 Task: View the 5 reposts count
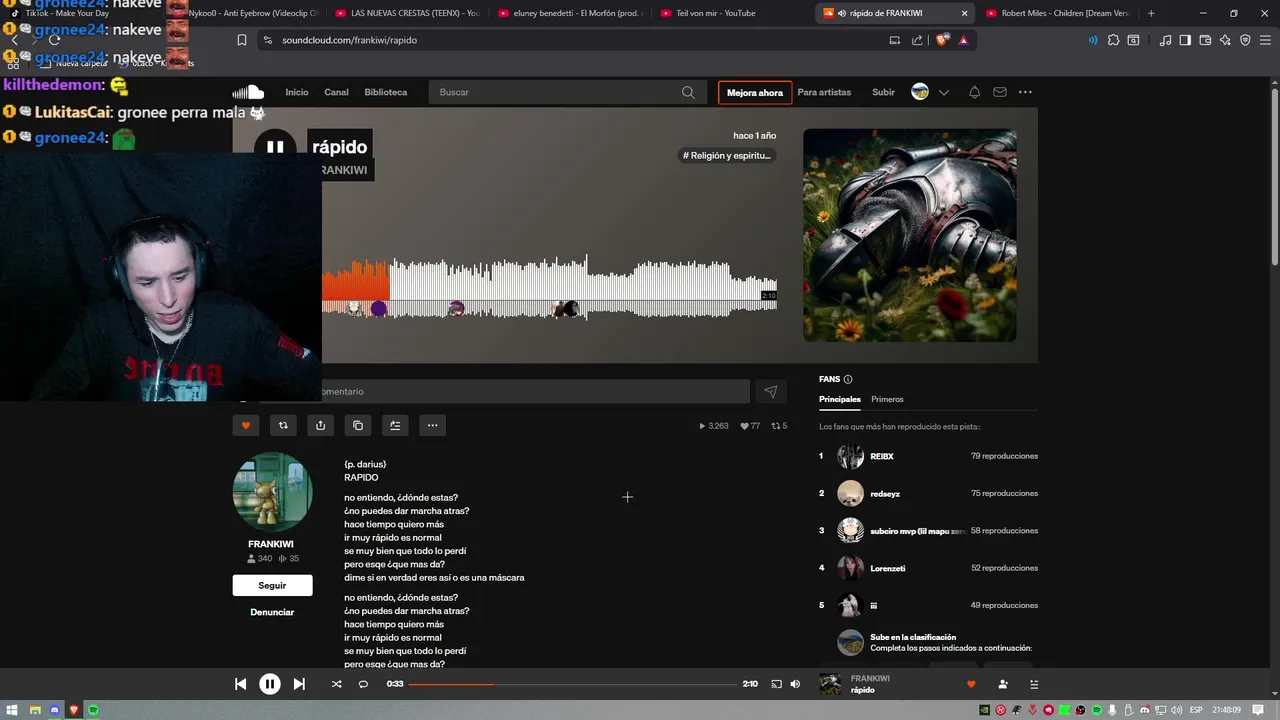coord(779,426)
